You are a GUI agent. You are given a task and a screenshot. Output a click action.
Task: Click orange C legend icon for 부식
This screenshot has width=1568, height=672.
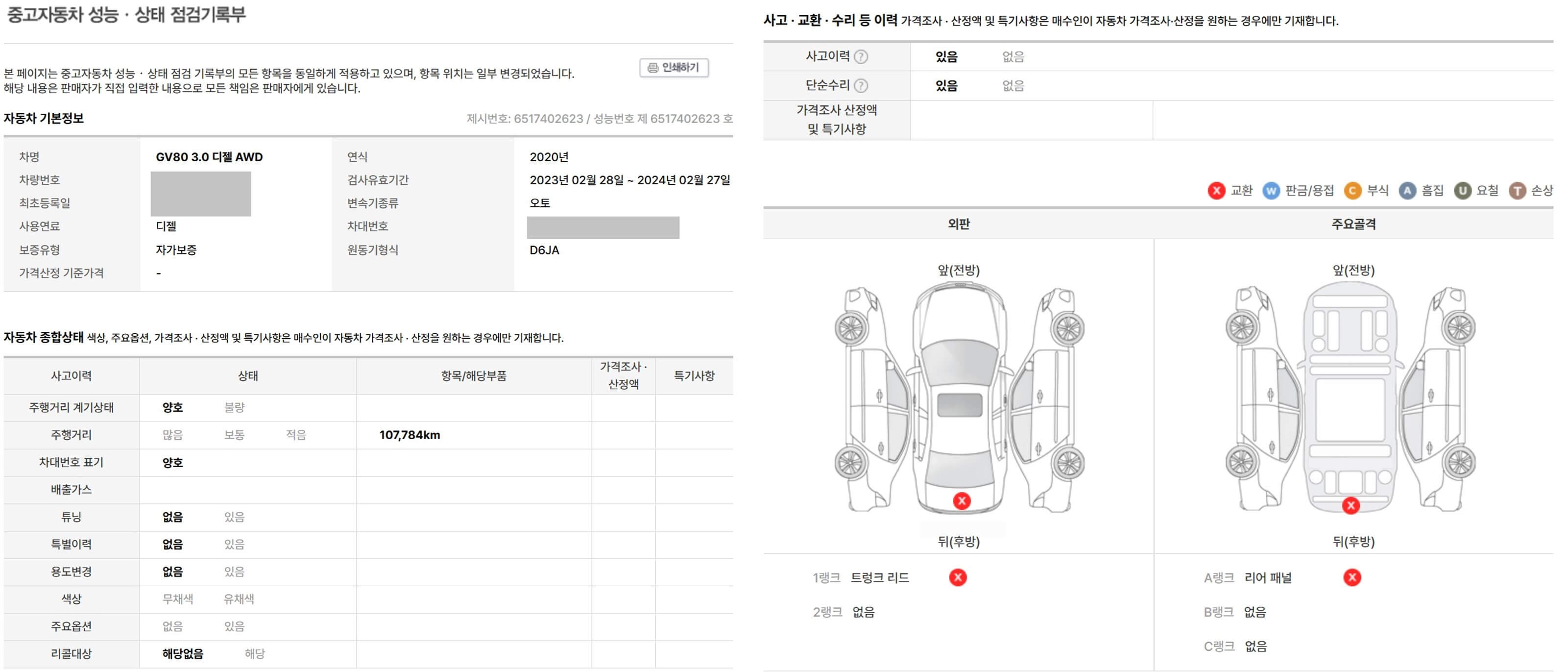tap(1352, 191)
